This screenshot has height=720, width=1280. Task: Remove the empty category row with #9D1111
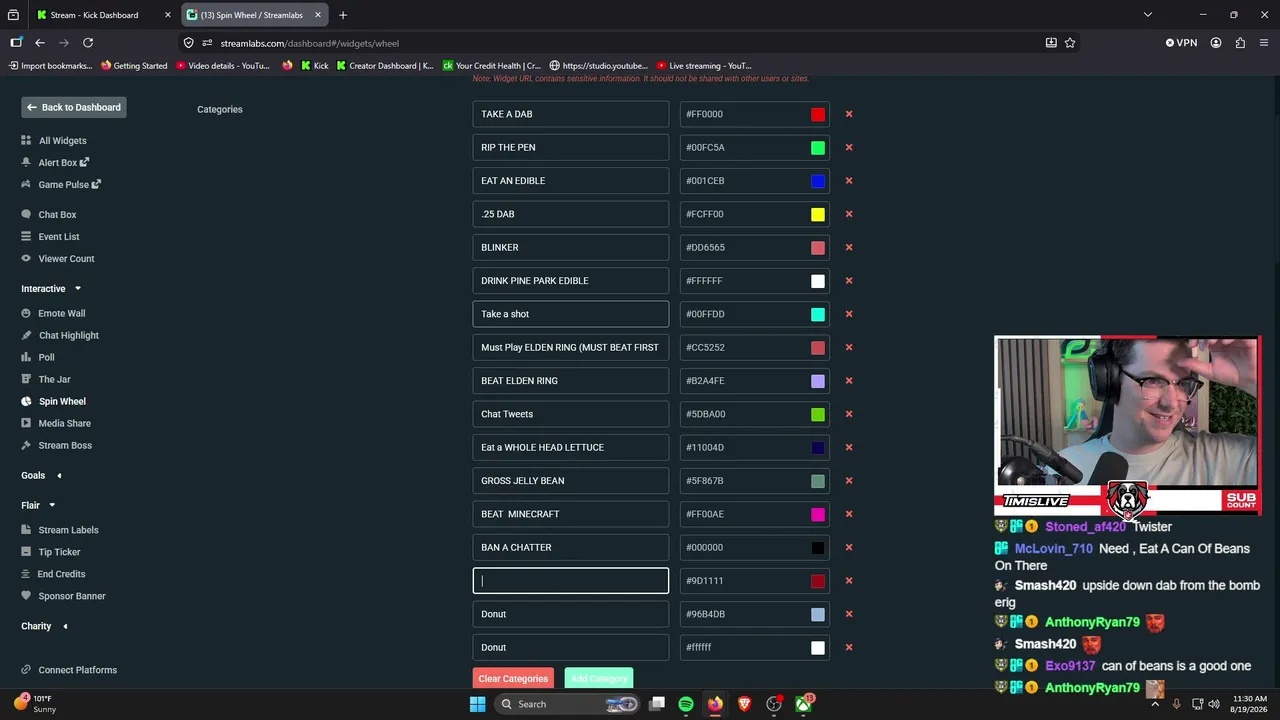(x=849, y=581)
